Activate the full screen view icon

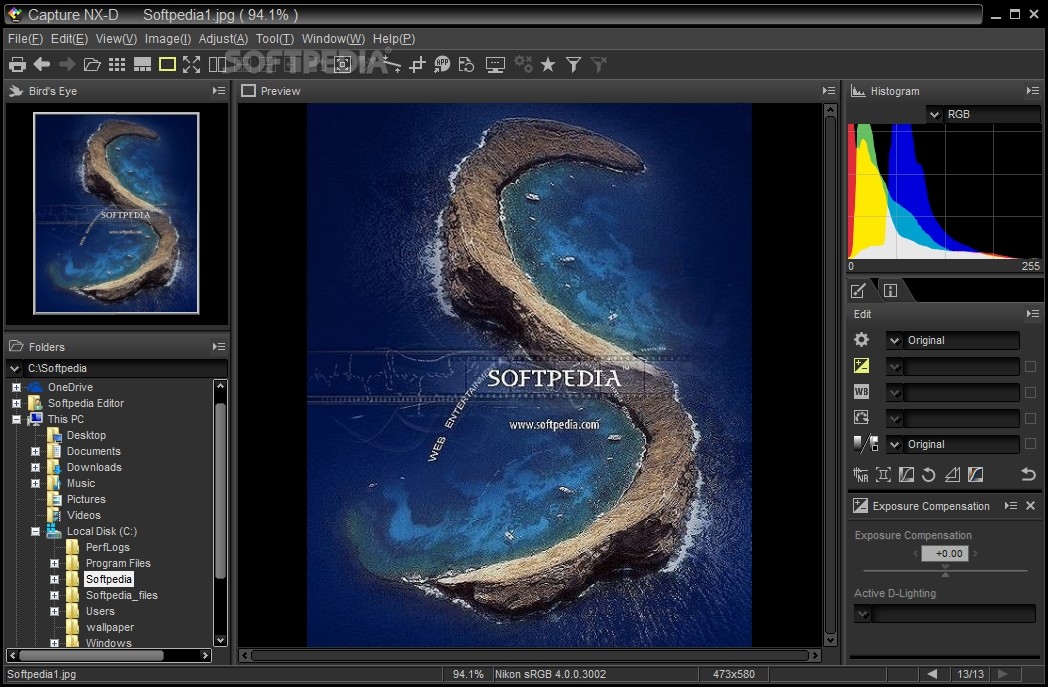point(190,64)
